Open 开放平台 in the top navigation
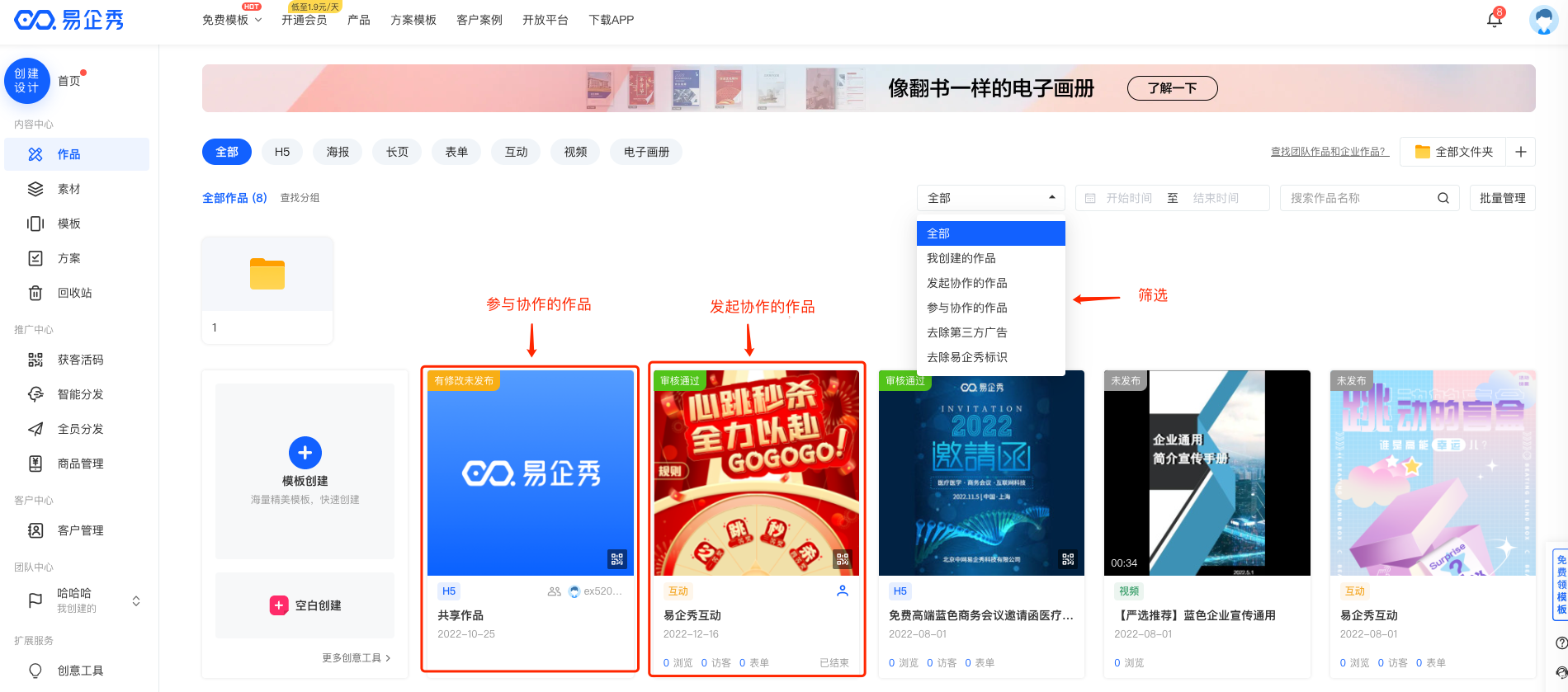Viewport: 1568px width, 692px height. 545,20
